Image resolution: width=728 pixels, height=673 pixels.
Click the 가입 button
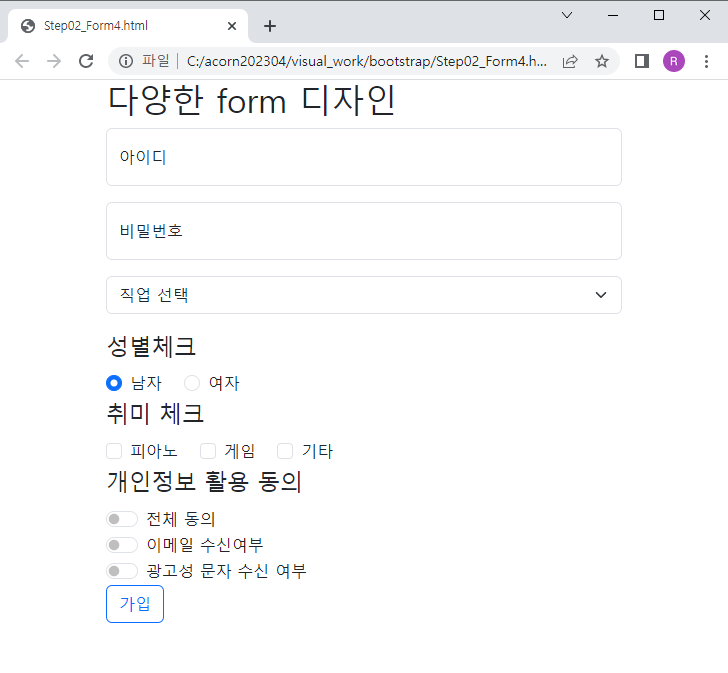(135, 604)
